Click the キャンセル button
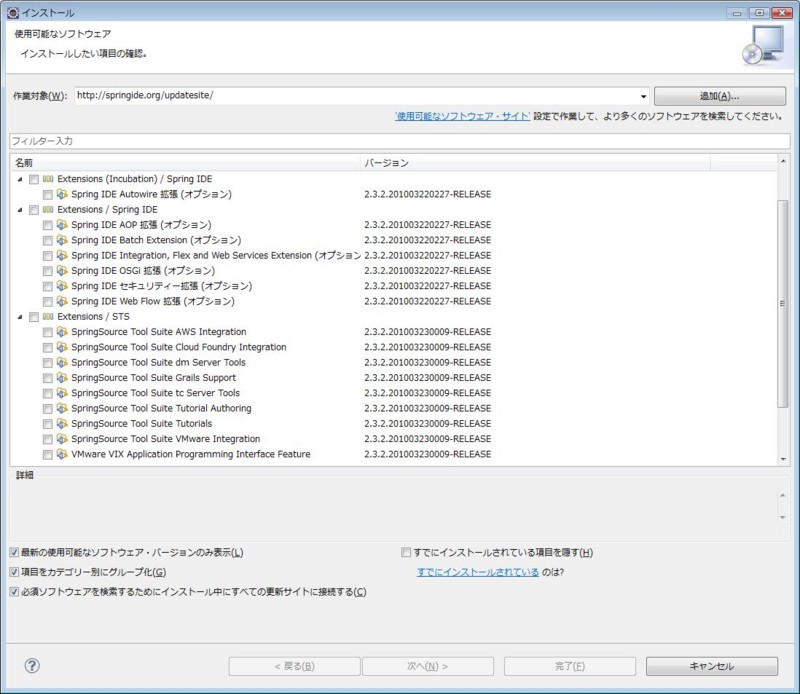 point(712,666)
